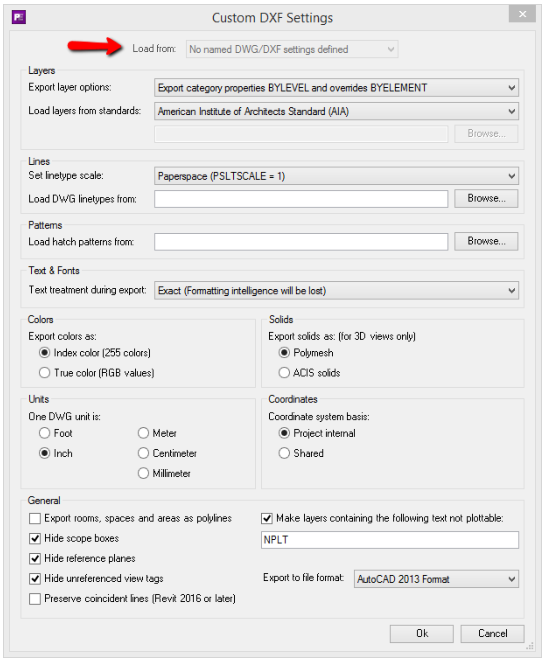Enable Export rooms, spaces and areas as polylines
Image resolution: width=545 pixels, height=661 pixels.
point(35,519)
